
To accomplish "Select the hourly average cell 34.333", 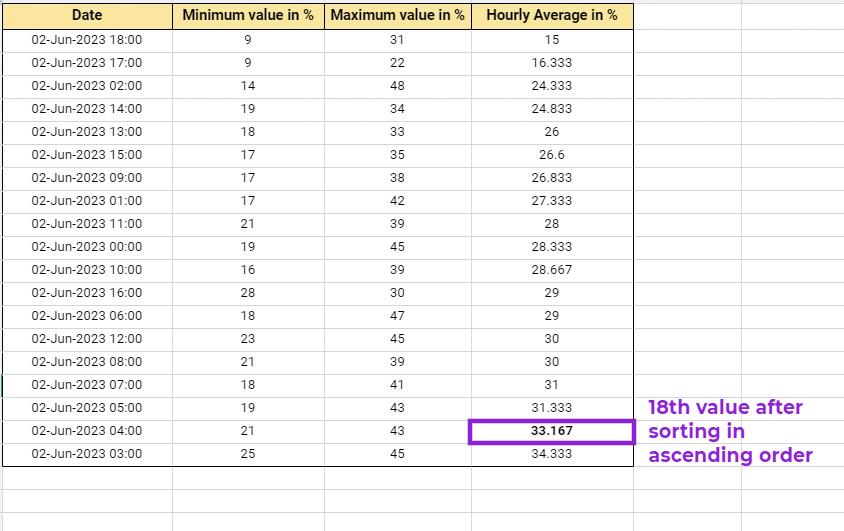I will [x=552, y=454].
